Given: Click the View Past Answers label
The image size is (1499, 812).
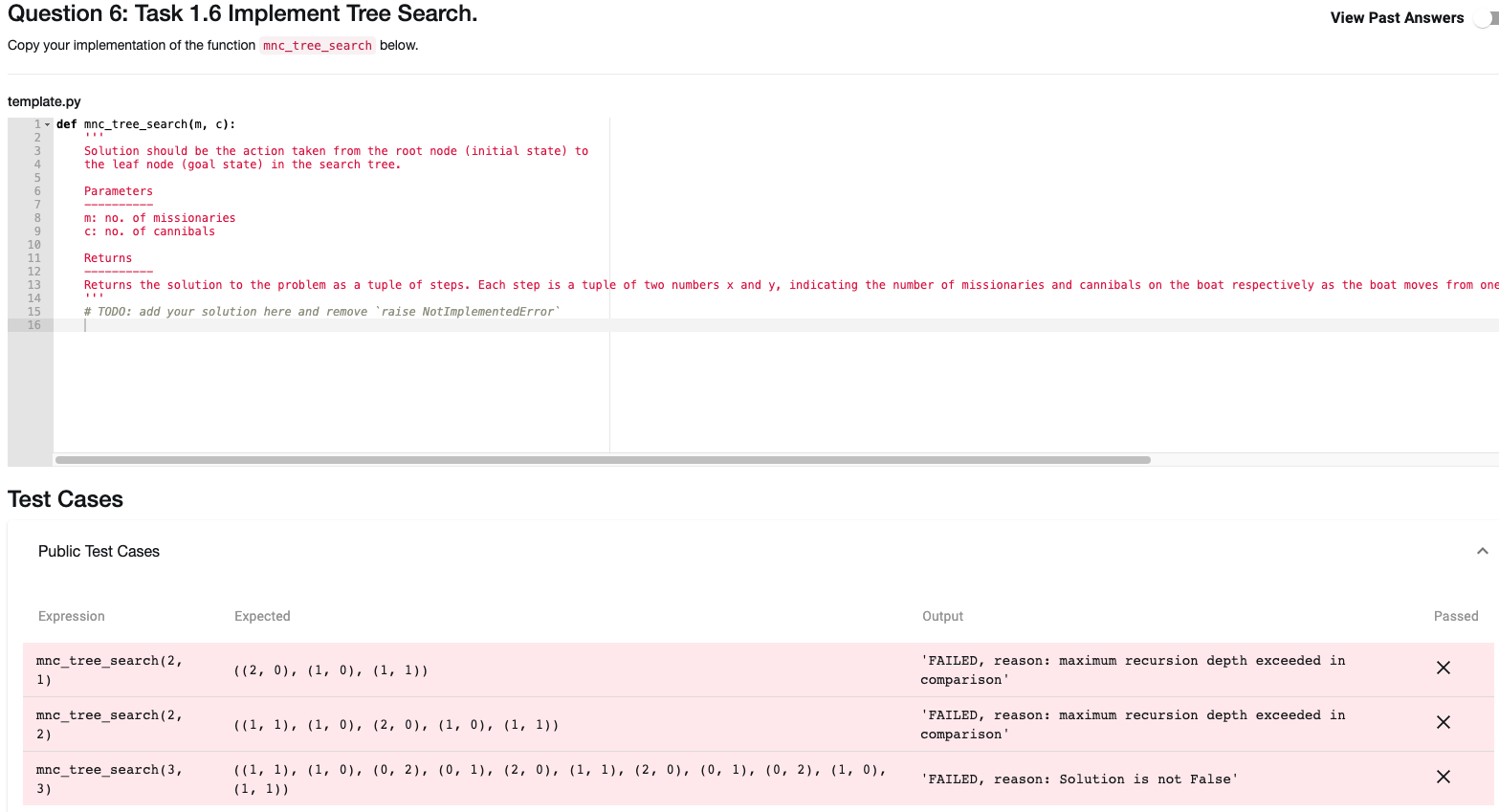Looking at the screenshot, I should click(1397, 17).
